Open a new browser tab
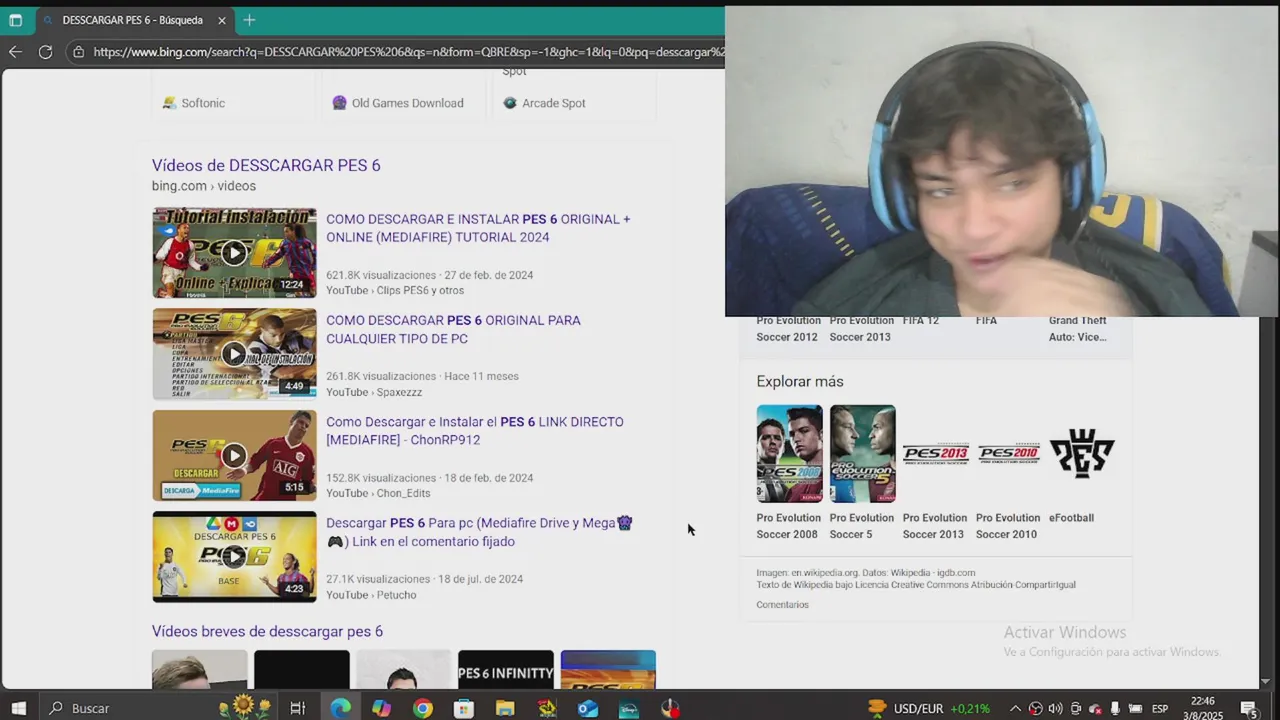The image size is (1280, 720). click(x=249, y=20)
